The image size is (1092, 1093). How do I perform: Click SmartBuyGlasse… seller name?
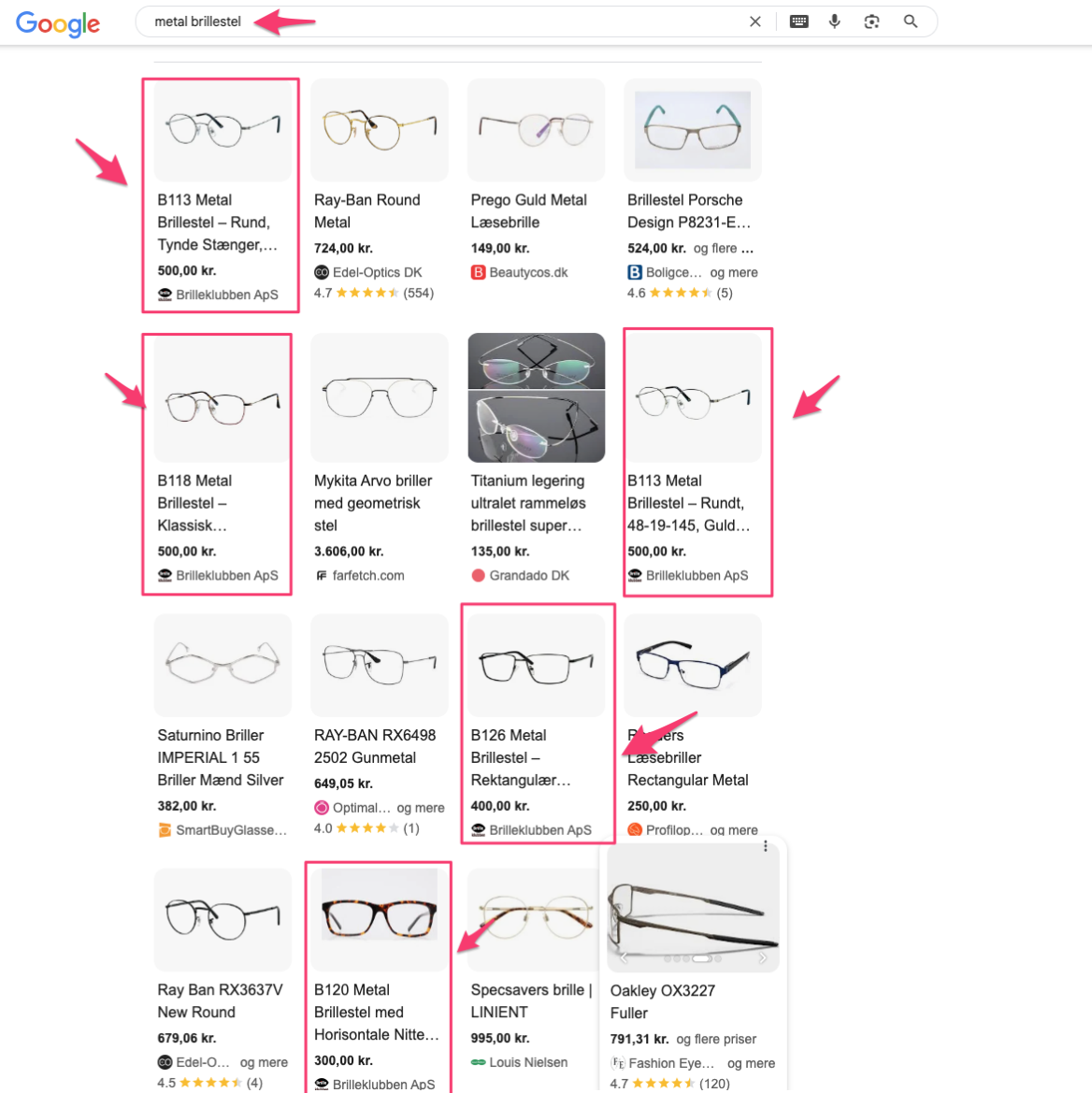click(x=231, y=830)
